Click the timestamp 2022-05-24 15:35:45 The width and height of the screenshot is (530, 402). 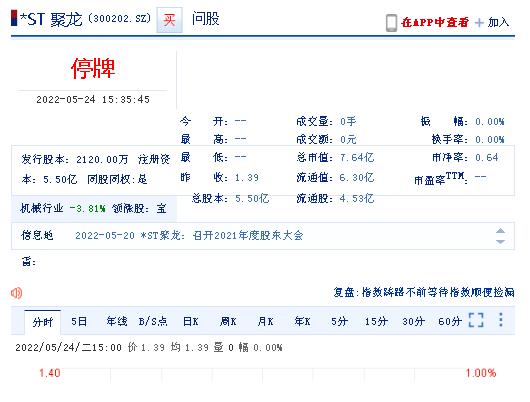[93, 99]
